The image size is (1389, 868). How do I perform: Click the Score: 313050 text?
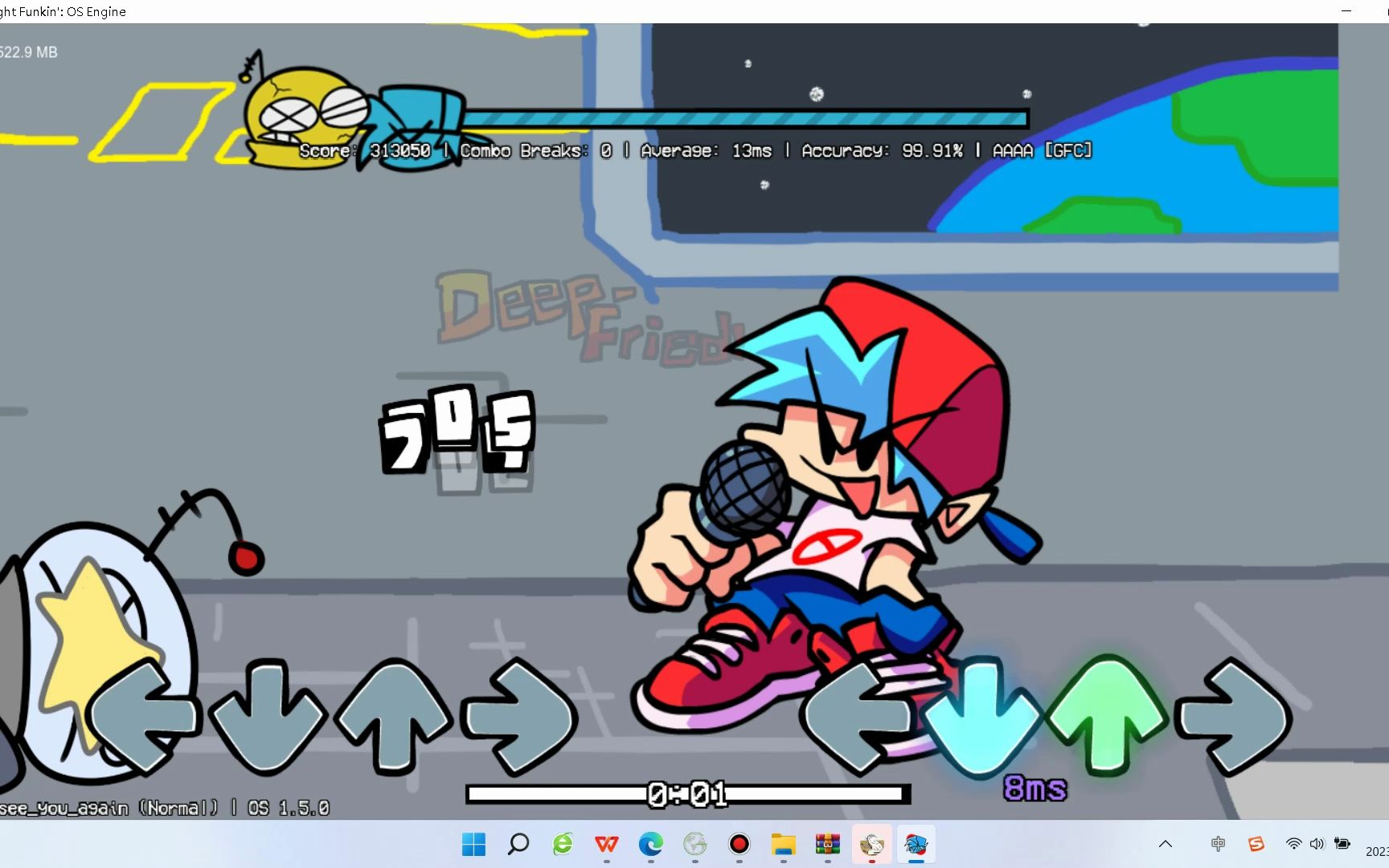365,150
